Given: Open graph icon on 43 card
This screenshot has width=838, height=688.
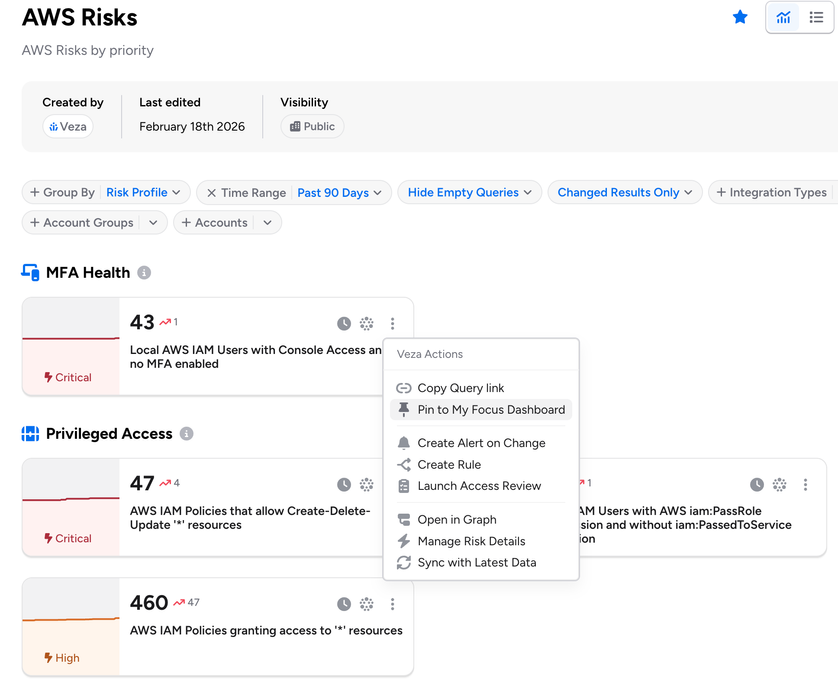Looking at the screenshot, I should [x=367, y=323].
